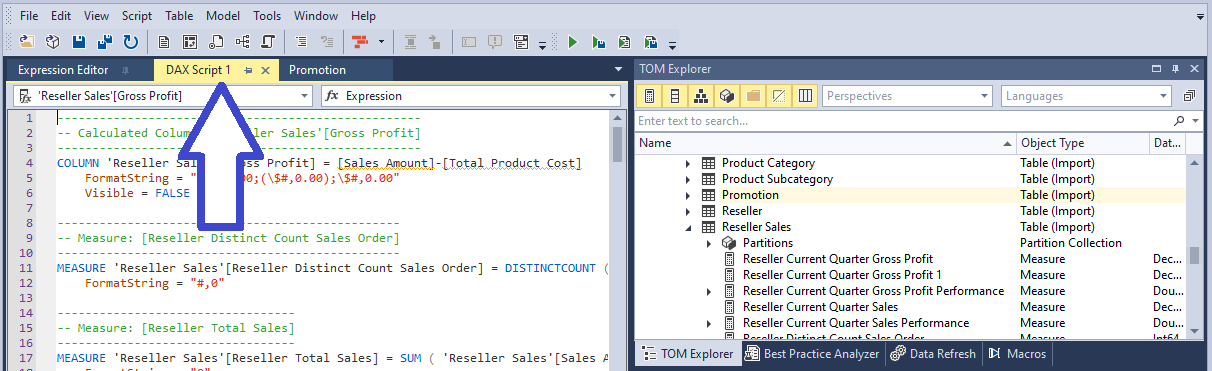Toggle Show Columns filter in TOM Explorer

tap(676, 96)
